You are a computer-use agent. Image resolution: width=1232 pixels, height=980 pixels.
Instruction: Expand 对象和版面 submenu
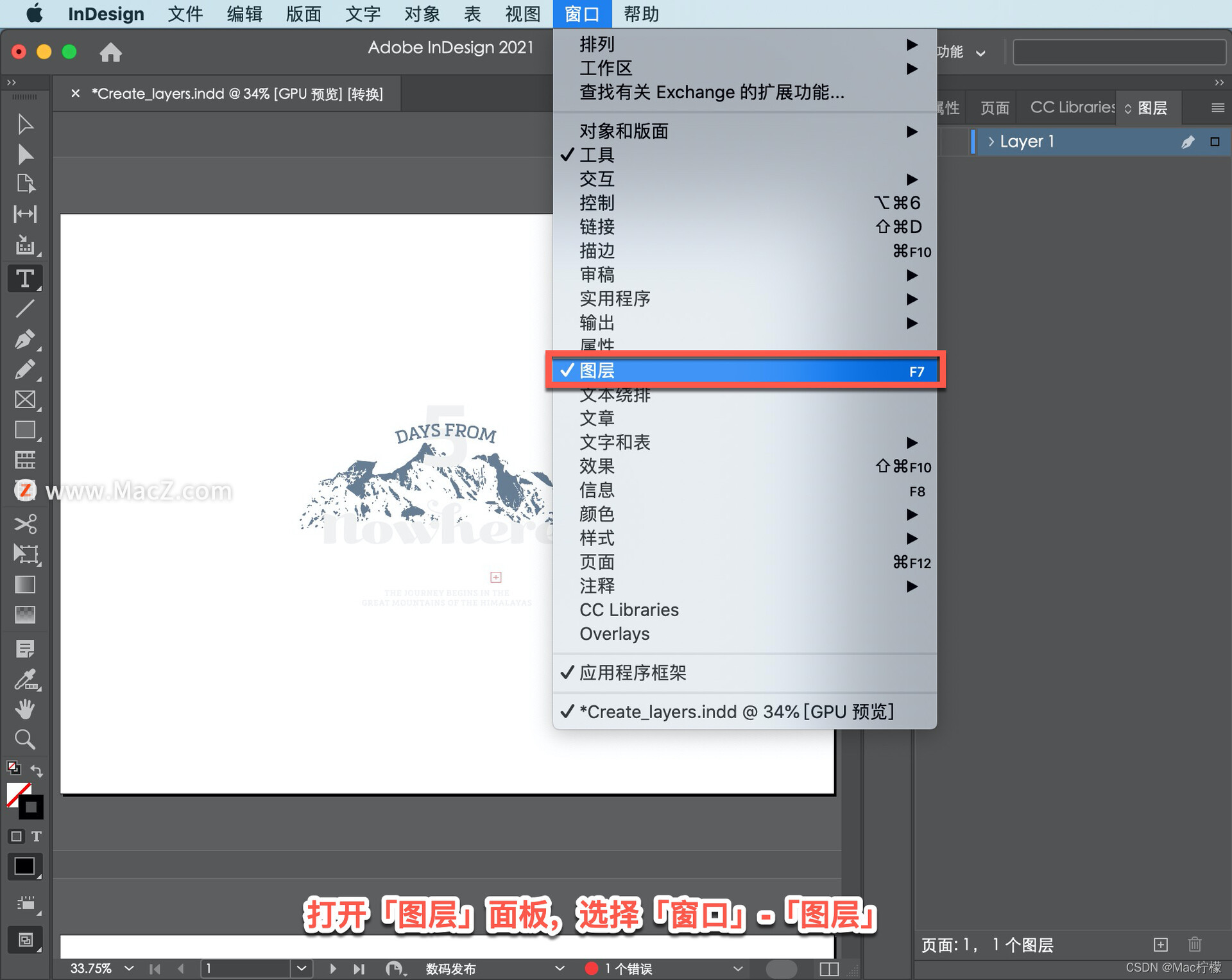[x=744, y=131]
